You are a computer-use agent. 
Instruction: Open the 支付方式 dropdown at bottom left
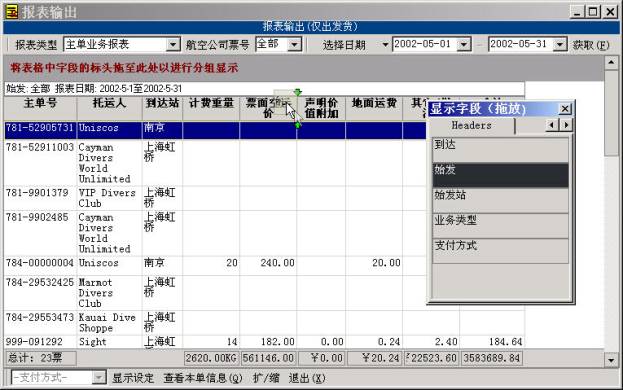coord(99,377)
